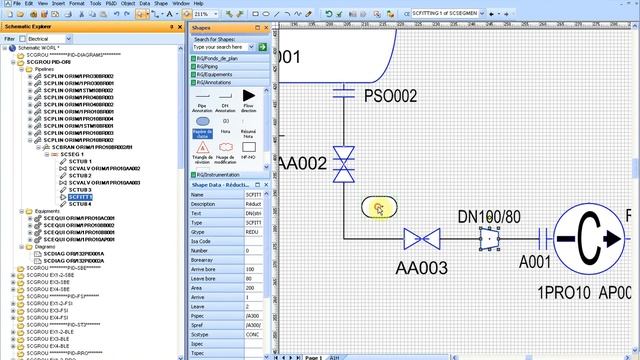Open the SCFITTING current element dropdown
The height and width of the screenshot is (360, 640).
(482, 13)
